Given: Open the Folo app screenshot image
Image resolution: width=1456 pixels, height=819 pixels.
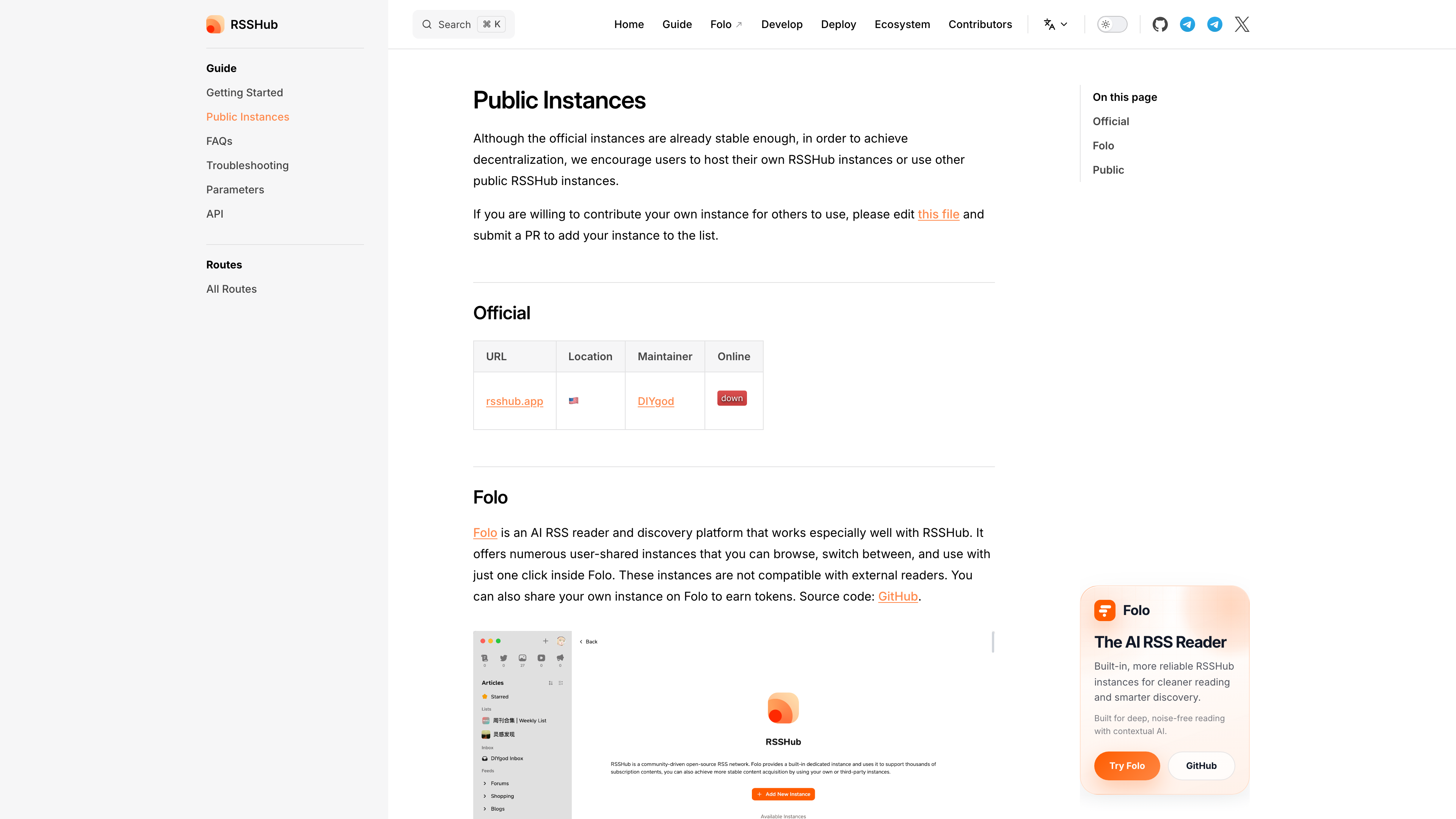Looking at the screenshot, I should click(x=733, y=725).
